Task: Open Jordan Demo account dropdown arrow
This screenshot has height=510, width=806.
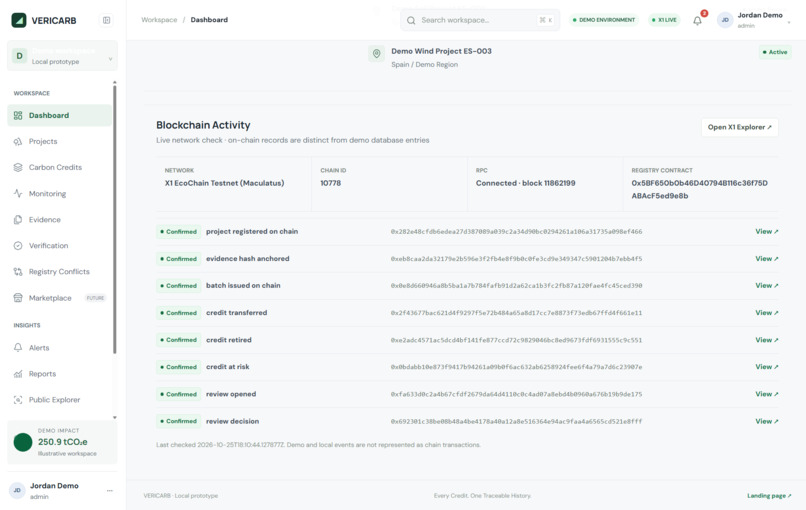Action: [789, 22]
